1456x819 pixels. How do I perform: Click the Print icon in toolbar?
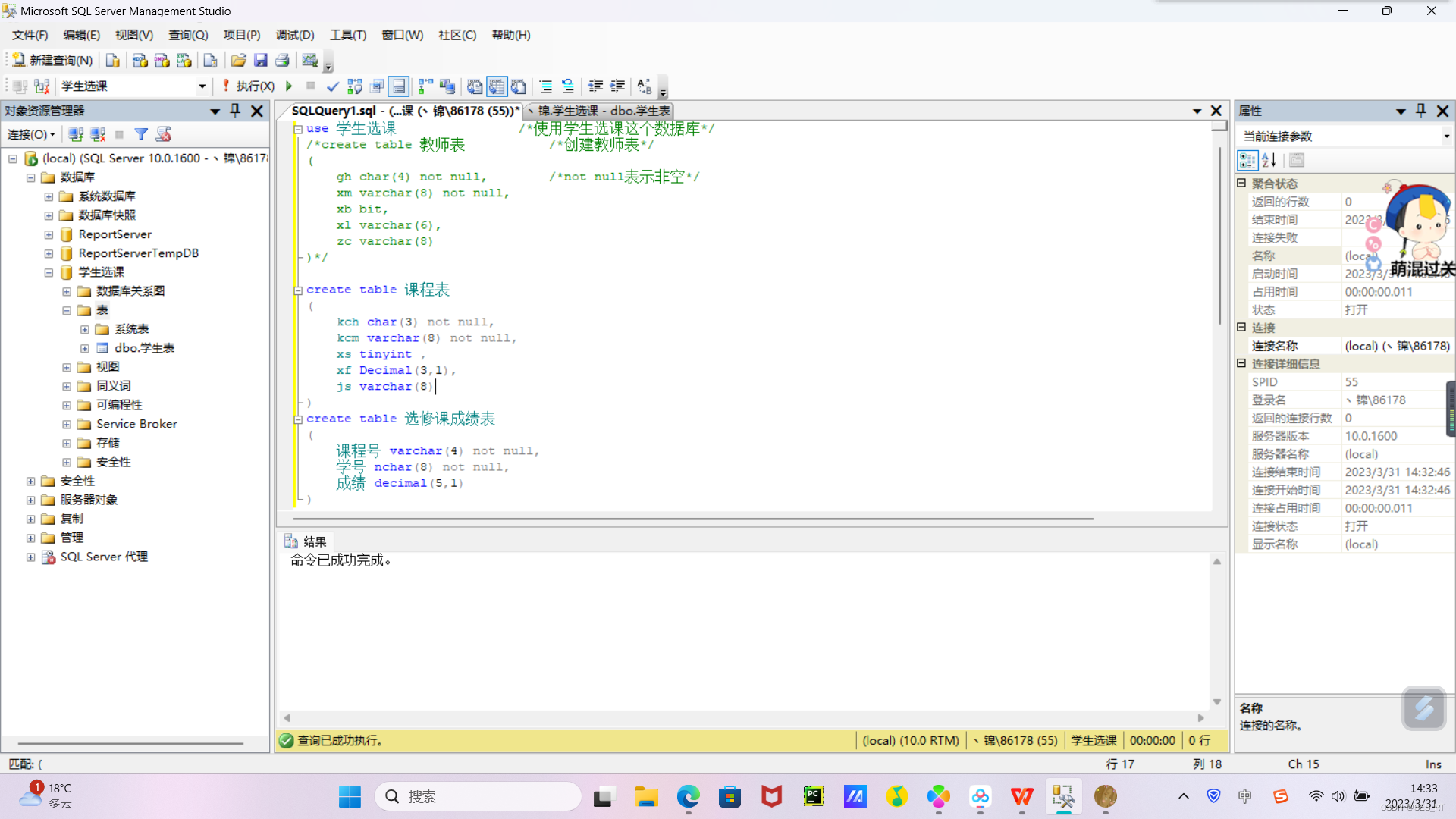282,61
